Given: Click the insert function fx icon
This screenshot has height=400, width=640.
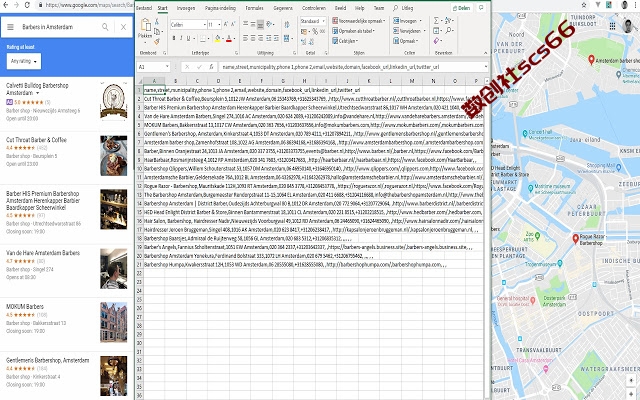Looking at the screenshot, I should pyautogui.click(x=211, y=67).
